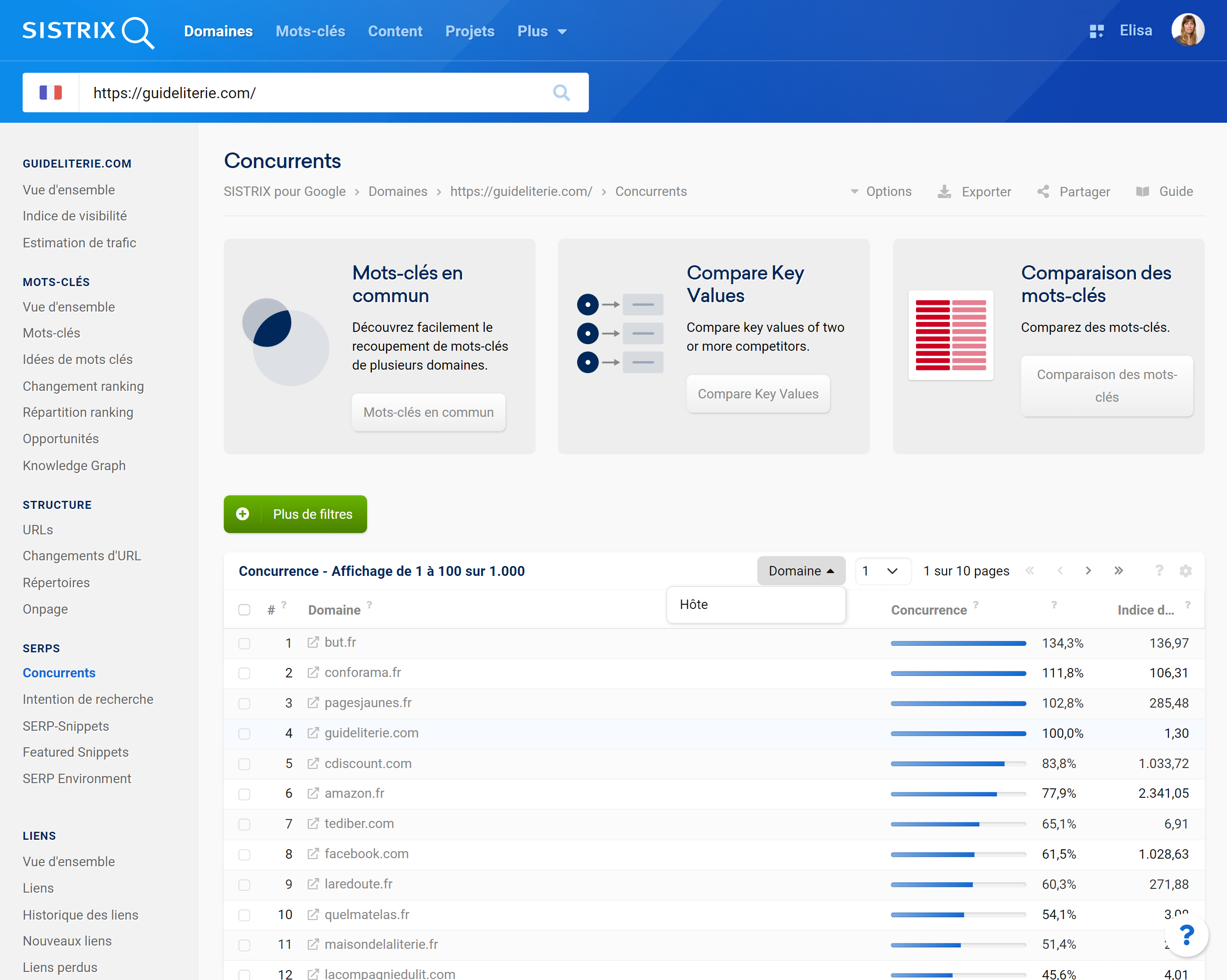Viewport: 1227px width, 980px height.
Task: Open Featured Snippets in sidebar
Action: [76, 752]
